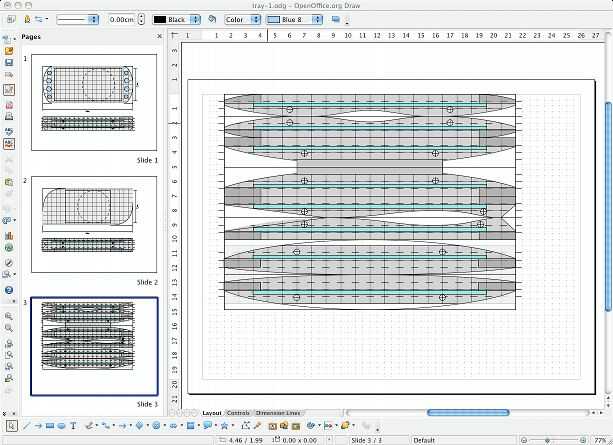Click the Zoom In magnifier icon
Image resolution: width=613 pixels, height=445 pixels.
(9, 315)
